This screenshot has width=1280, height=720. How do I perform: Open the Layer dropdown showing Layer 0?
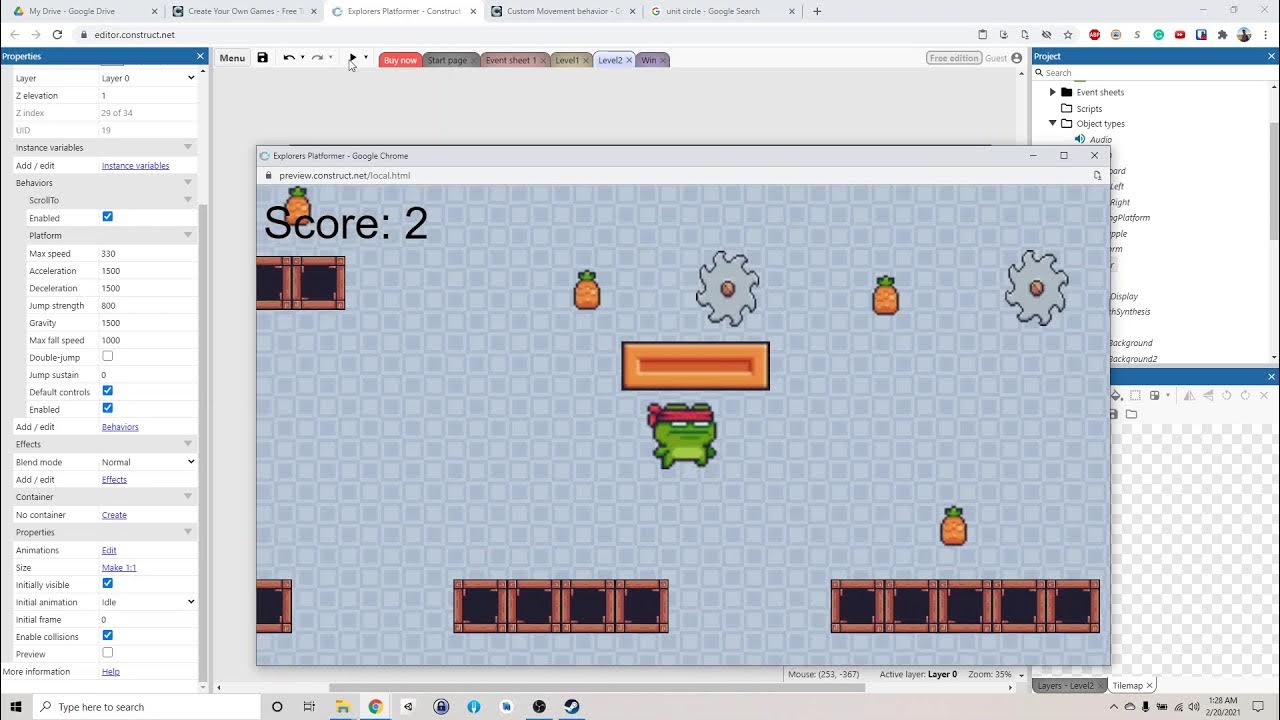point(148,78)
